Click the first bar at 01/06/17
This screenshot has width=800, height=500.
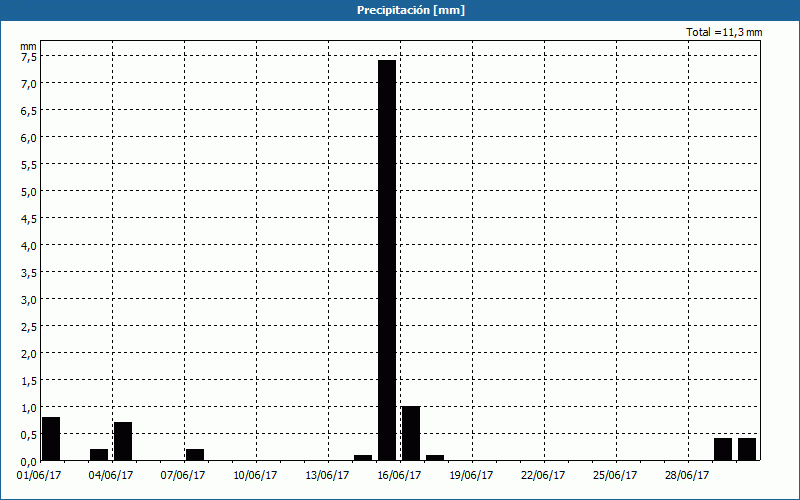tap(51, 439)
